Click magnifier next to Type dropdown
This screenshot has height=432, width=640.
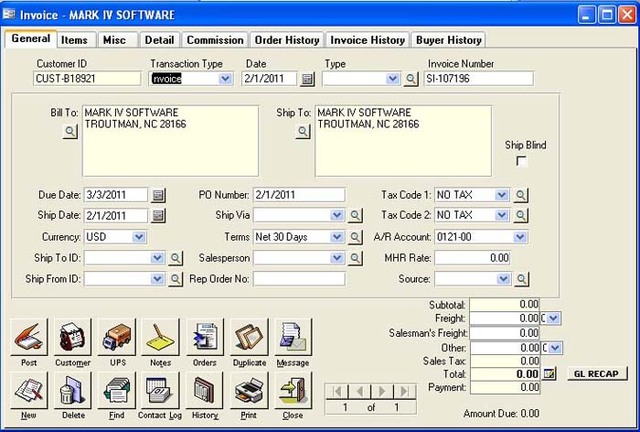click(411, 79)
